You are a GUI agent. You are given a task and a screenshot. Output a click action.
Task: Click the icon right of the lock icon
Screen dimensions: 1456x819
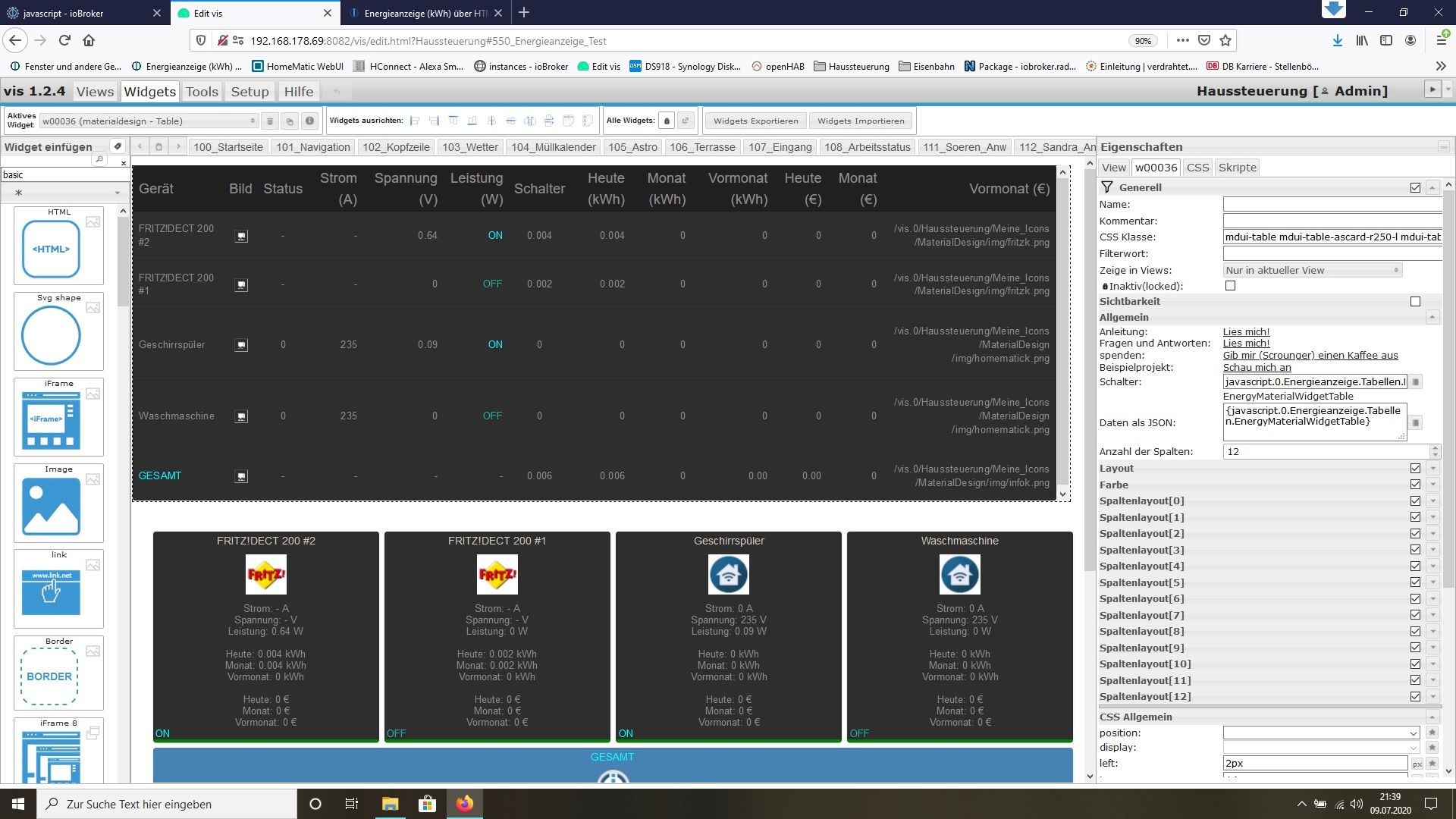point(686,121)
